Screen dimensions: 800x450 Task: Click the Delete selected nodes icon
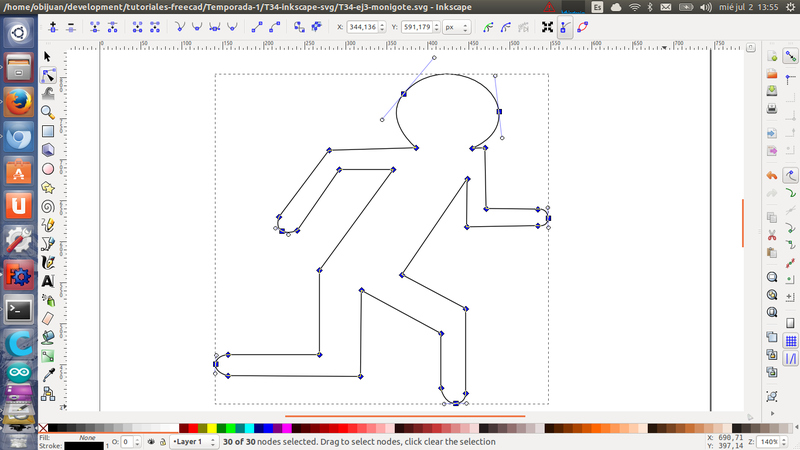click(x=72, y=28)
